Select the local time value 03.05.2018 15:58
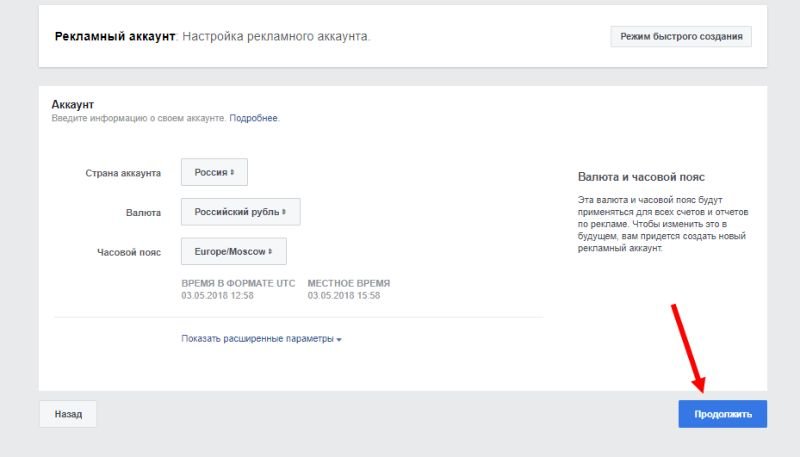The height and width of the screenshot is (457, 800). coord(343,295)
